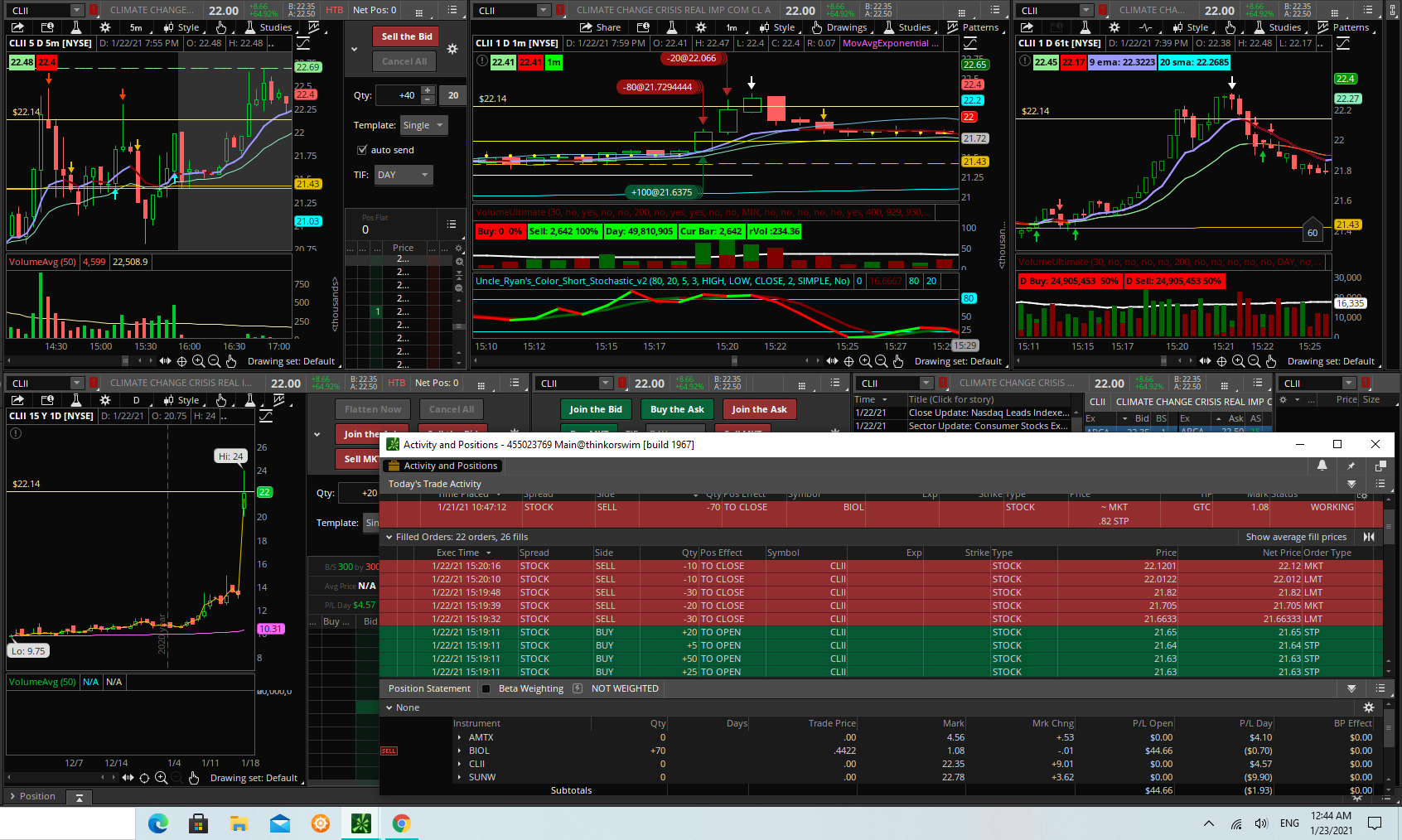Expand the BIOL position row
The height and width of the screenshot is (840, 1402).
click(460, 751)
